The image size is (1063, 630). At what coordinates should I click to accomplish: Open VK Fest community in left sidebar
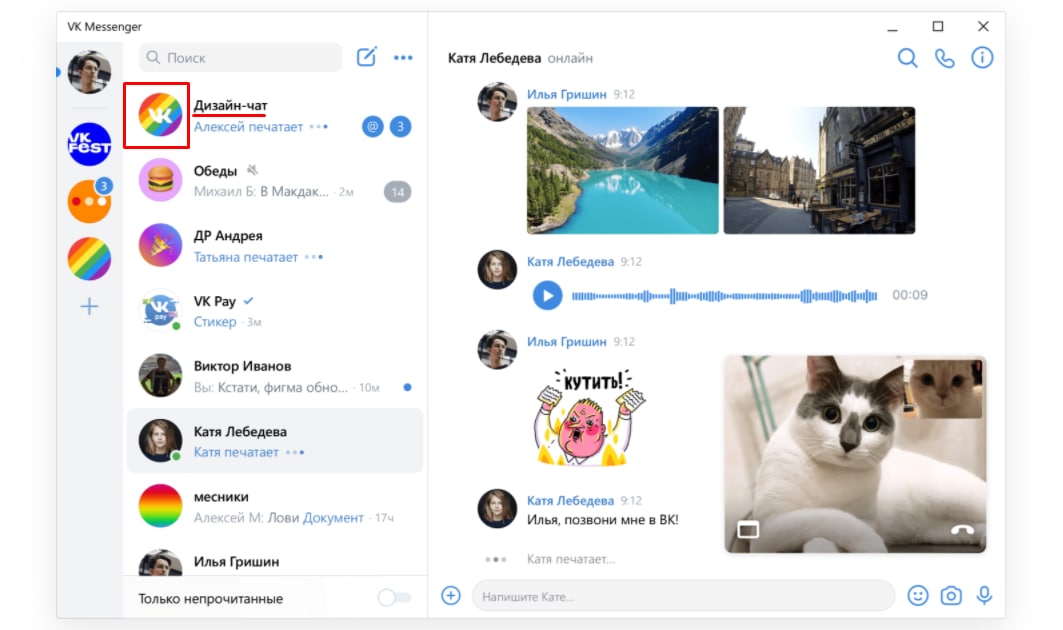89,144
